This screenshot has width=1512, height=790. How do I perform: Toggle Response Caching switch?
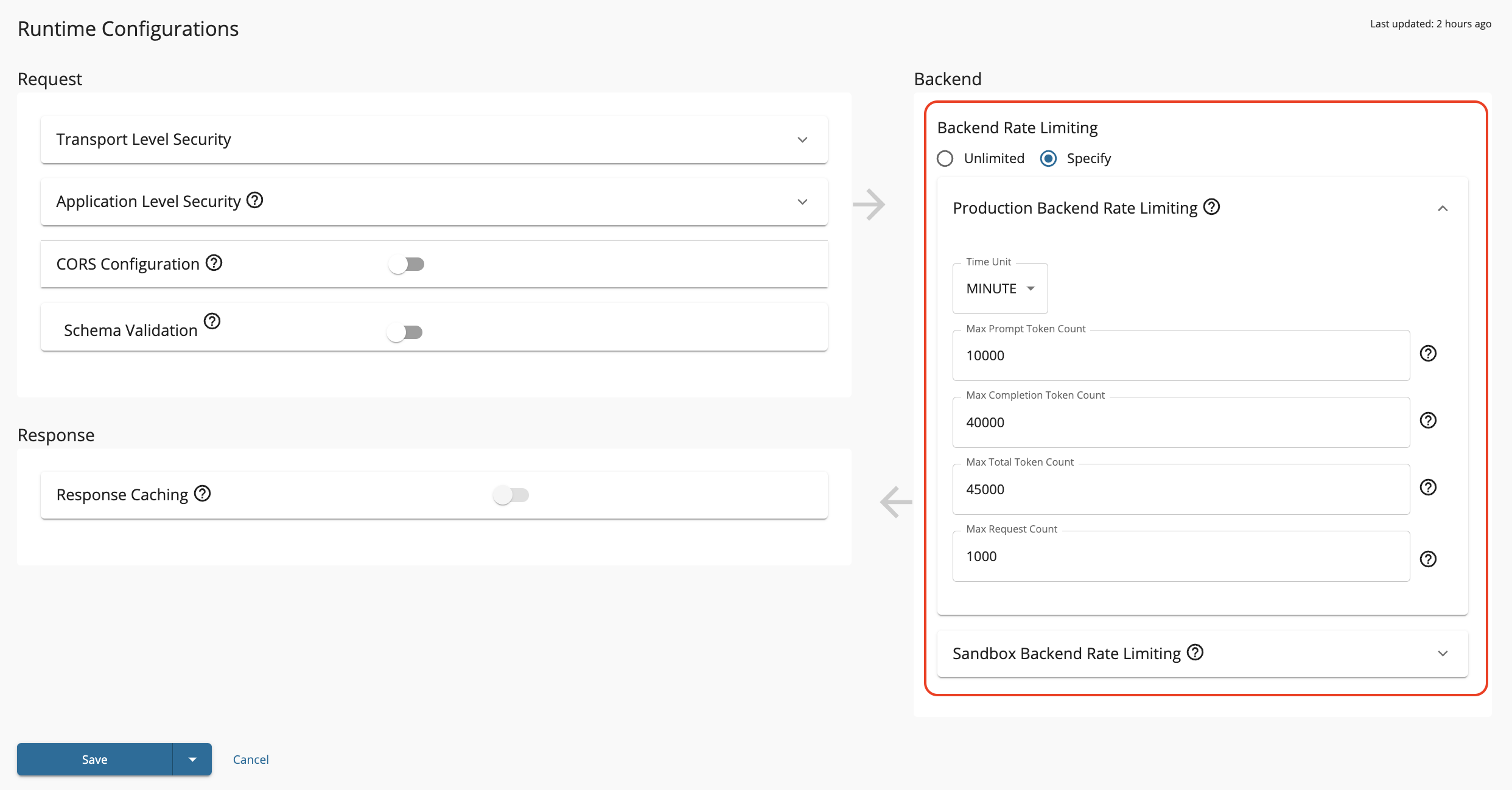pyautogui.click(x=511, y=495)
